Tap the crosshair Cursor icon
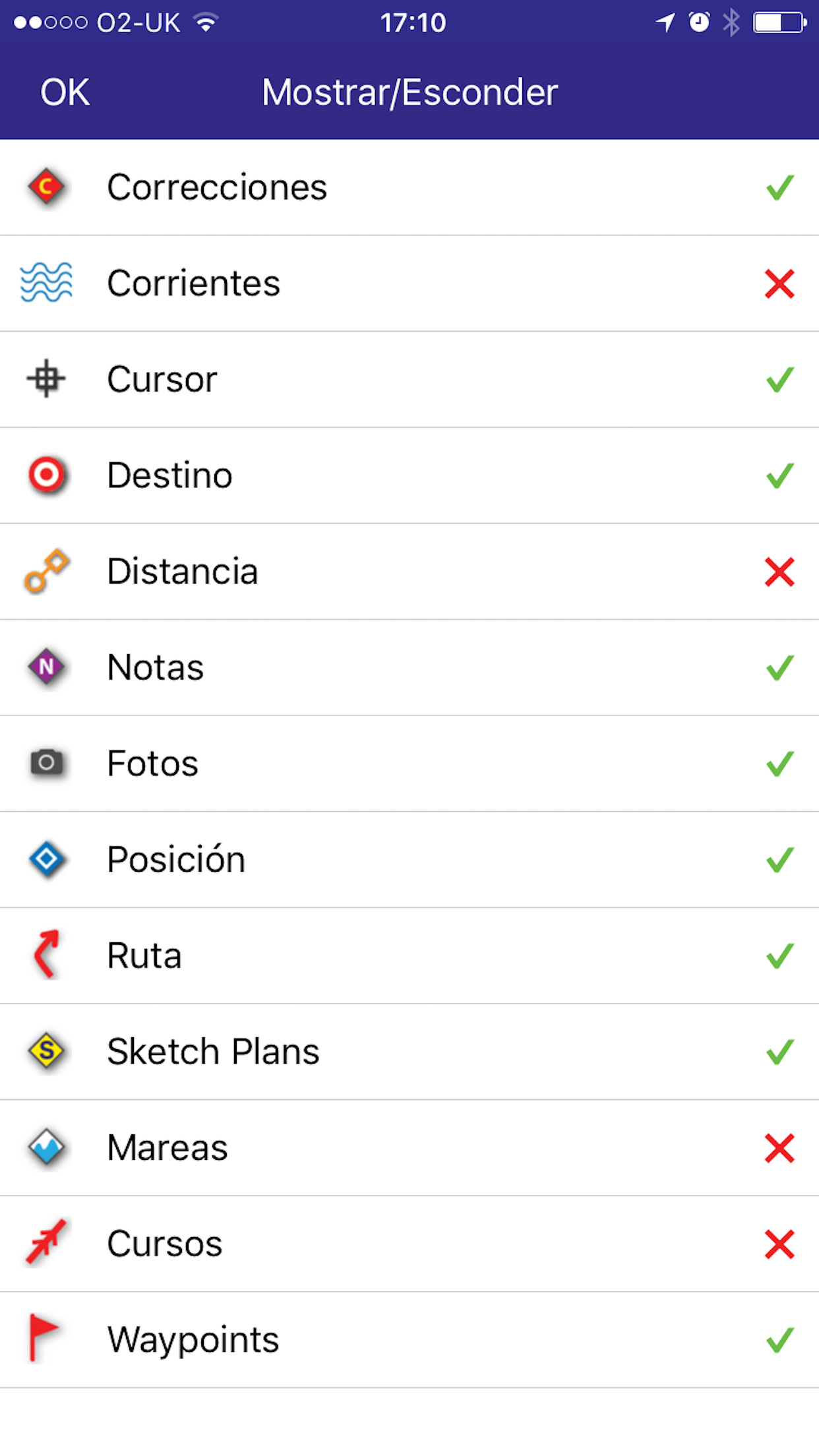Image resolution: width=819 pixels, height=1456 pixels. point(46,379)
